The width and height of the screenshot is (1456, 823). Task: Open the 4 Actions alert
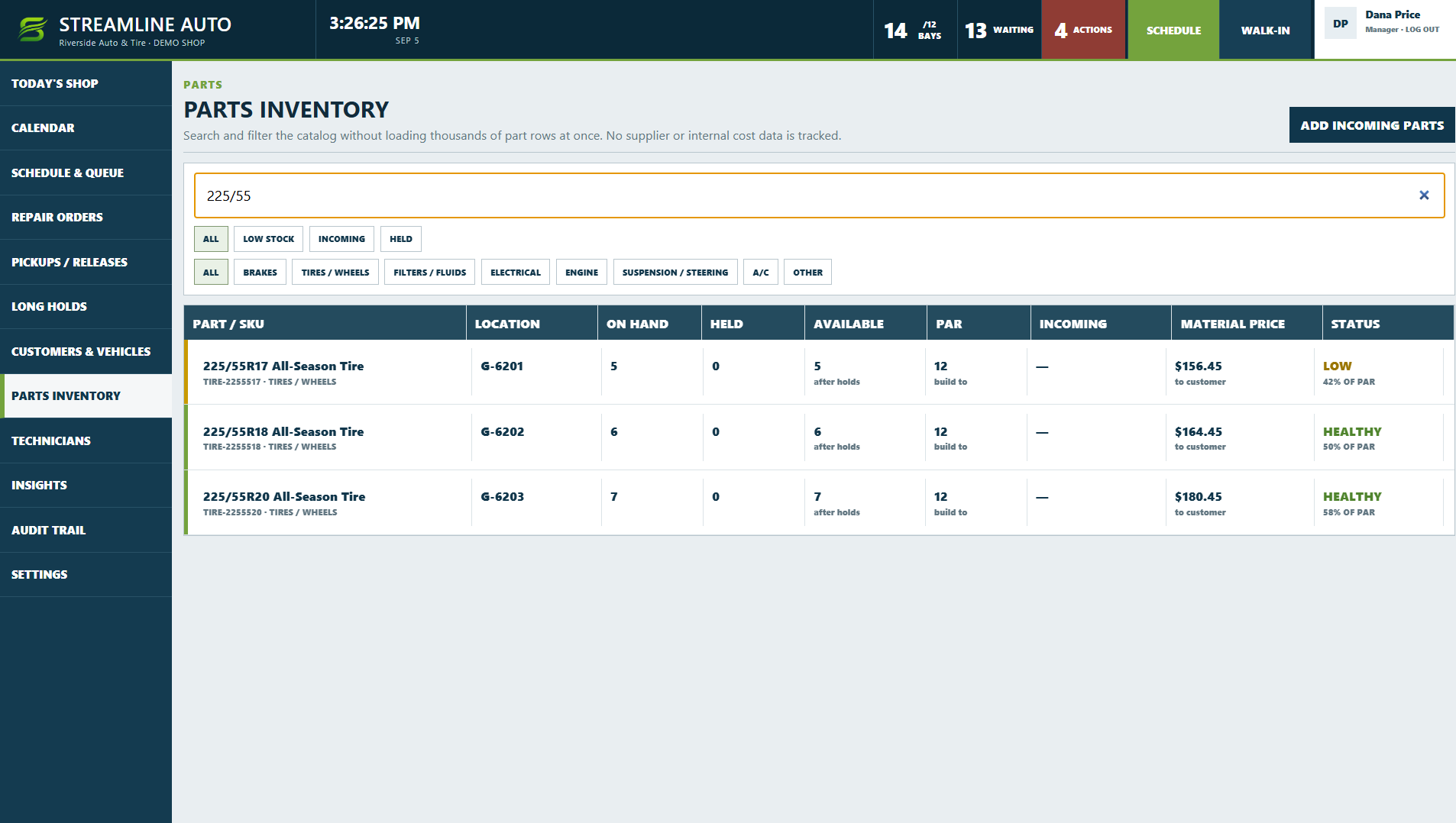(1083, 30)
